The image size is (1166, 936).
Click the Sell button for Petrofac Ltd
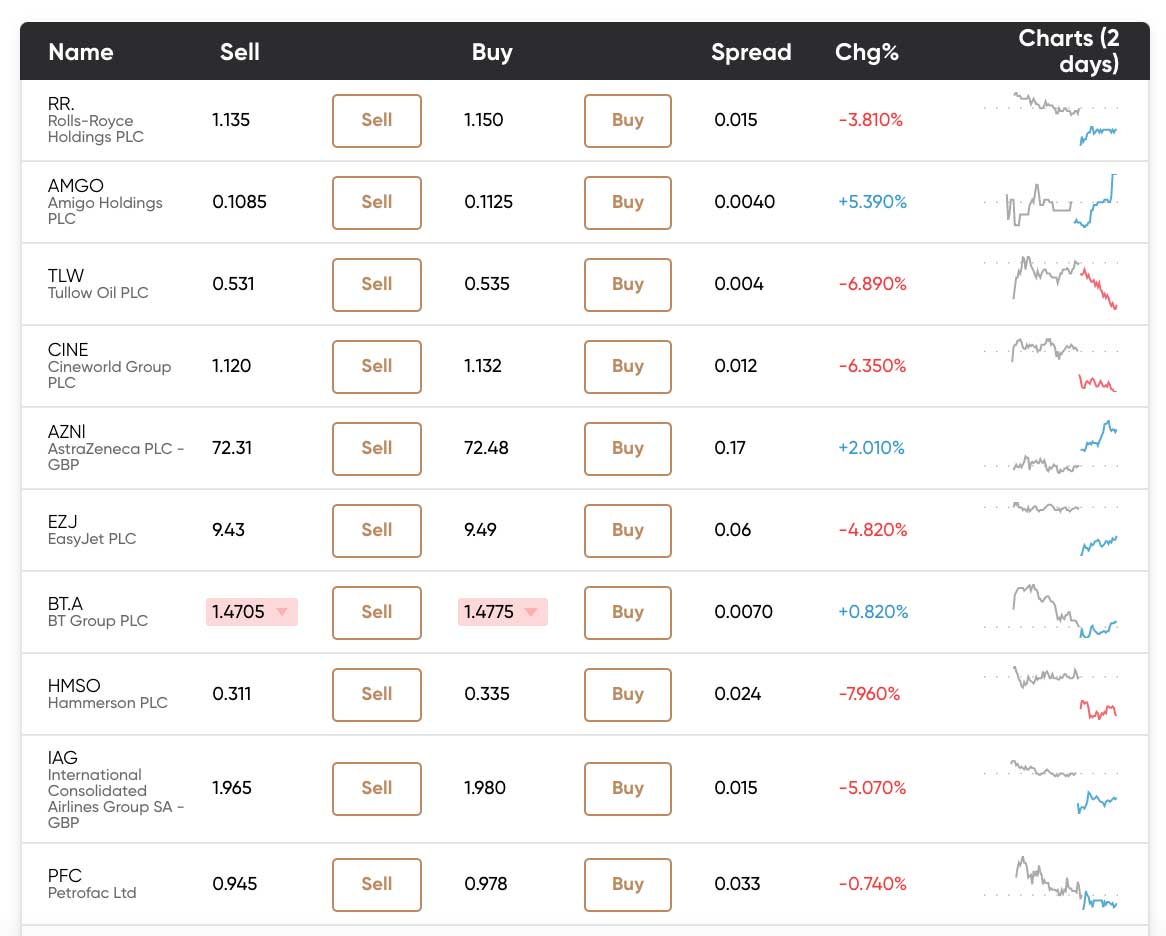pos(376,885)
